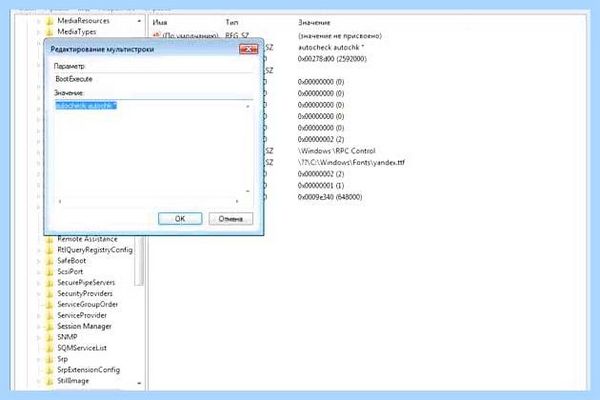
Task: Expand the SecurityProviders tree node
Action: [39, 294]
